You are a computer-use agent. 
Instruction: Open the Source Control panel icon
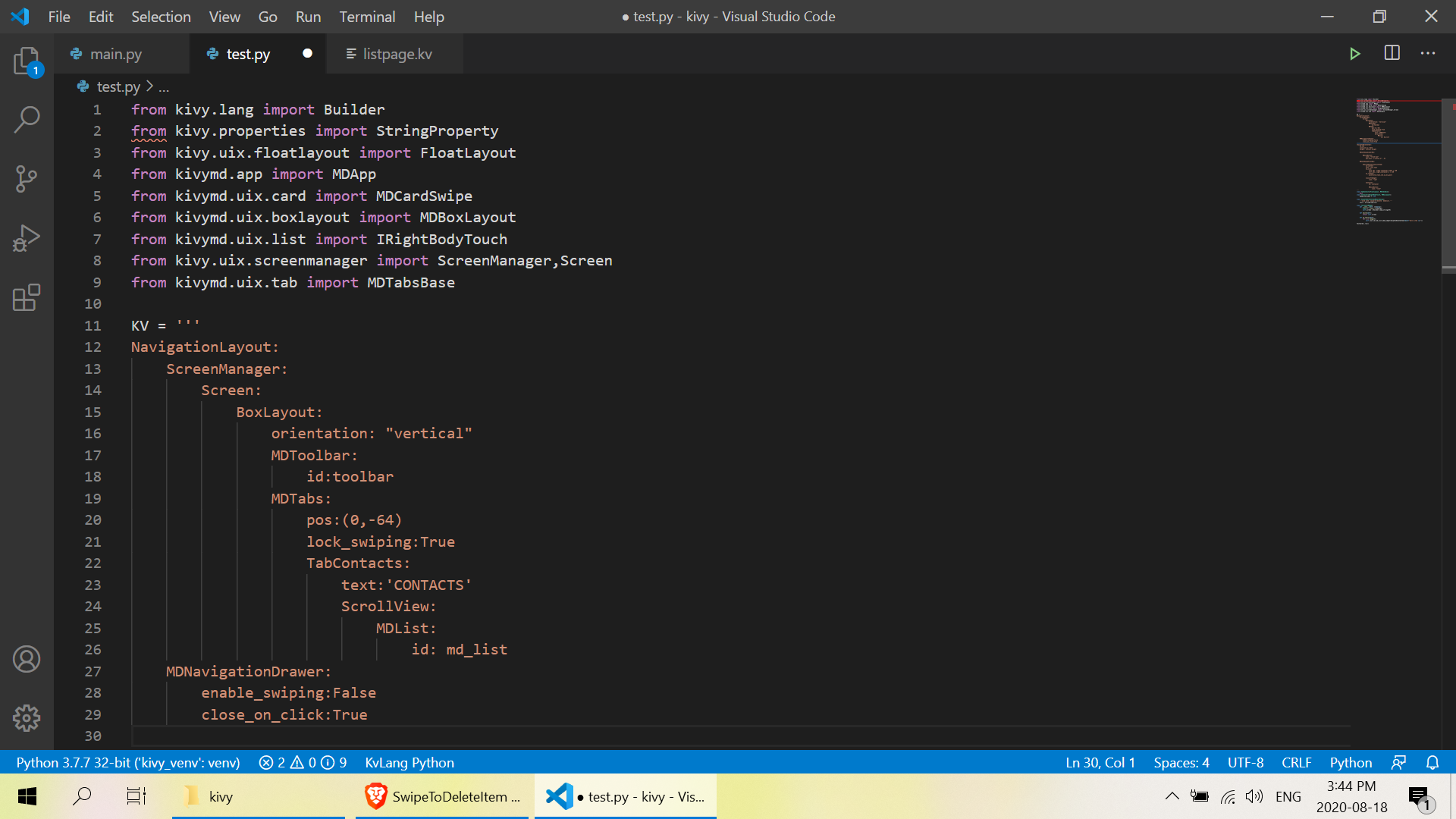click(27, 179)
